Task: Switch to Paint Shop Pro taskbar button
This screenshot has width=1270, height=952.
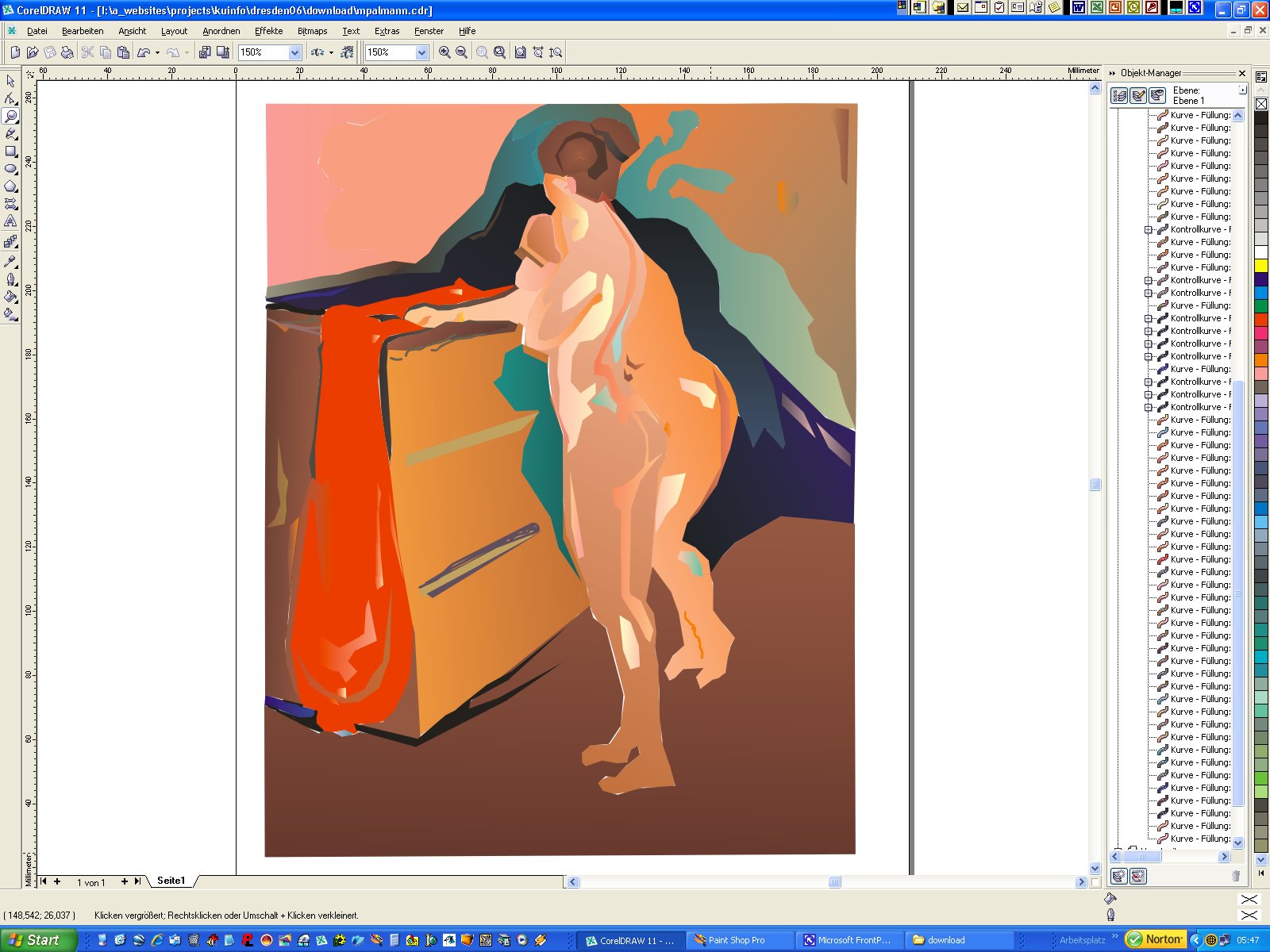Action: pyautogui.click(x=738, y=940)
